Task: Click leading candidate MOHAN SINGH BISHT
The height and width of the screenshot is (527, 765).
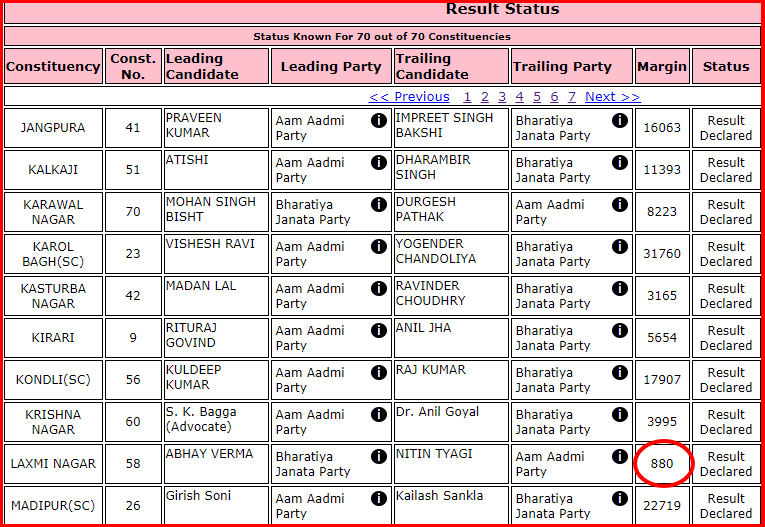Action: click(210, 209)
